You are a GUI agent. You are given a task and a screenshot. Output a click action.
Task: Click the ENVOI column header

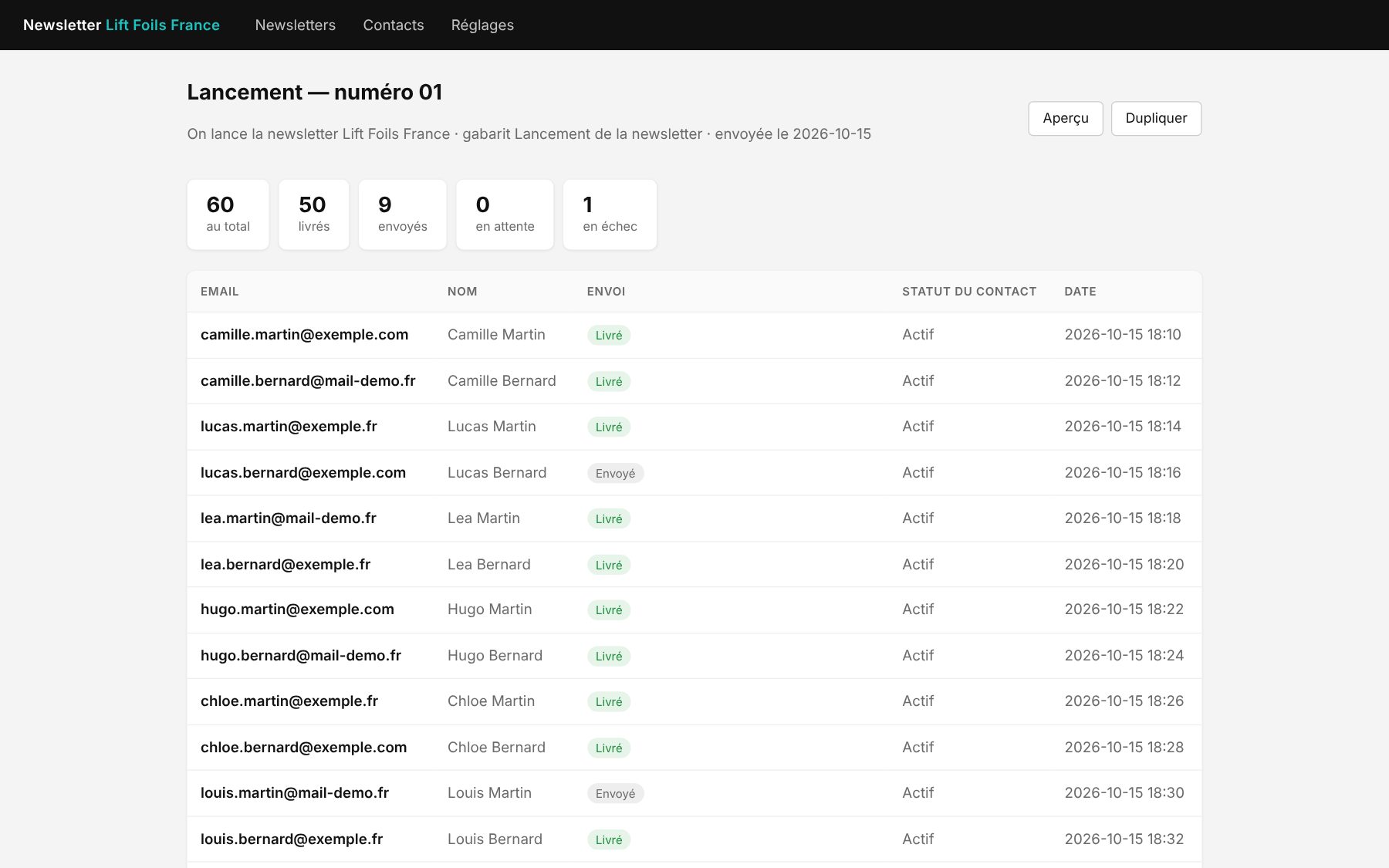606,292
